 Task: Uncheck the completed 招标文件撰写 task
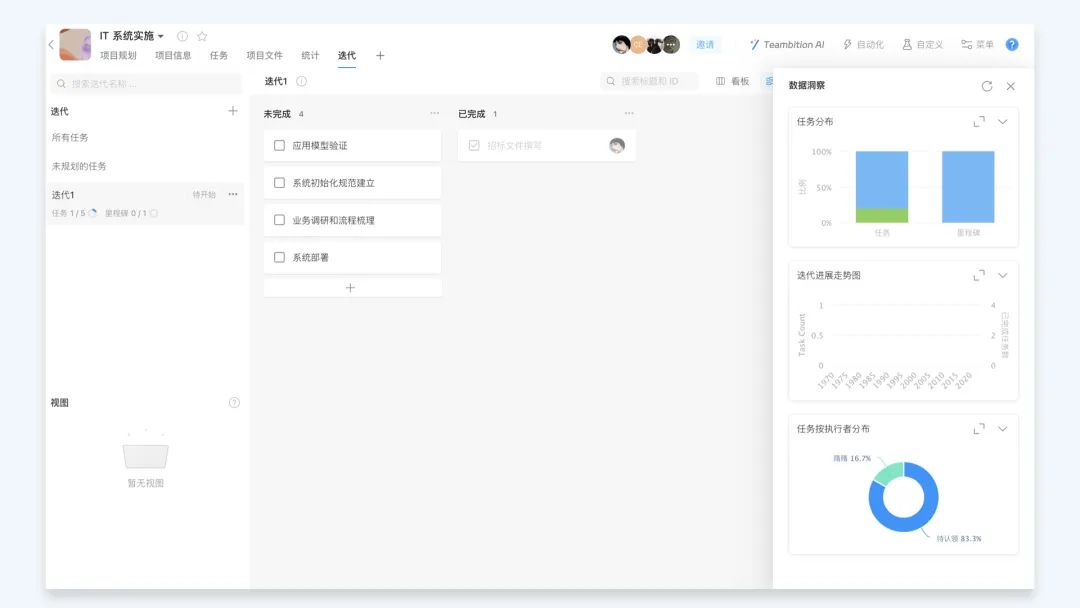(x=474, y=146)
